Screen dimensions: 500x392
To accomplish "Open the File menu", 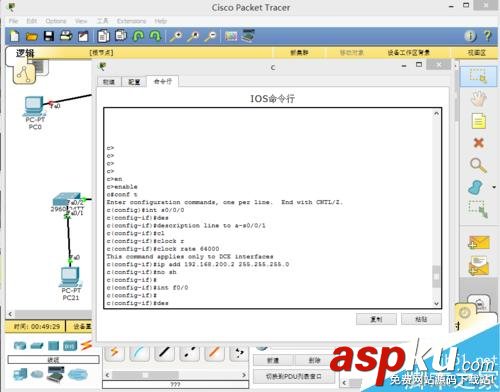I will pos(13,21).
